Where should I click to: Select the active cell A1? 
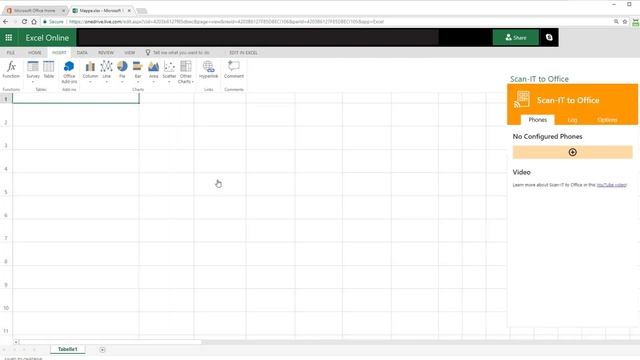pos(76,98)
